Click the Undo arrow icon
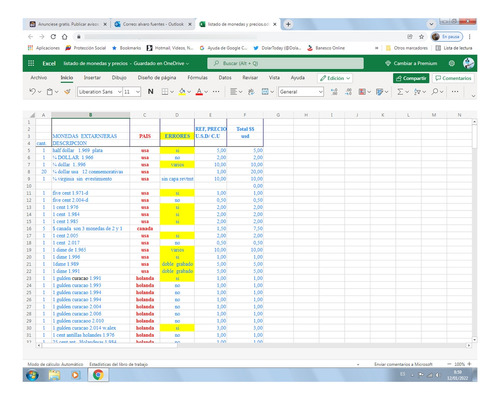This screenshot has height=400, width=500. click(32, 91)
